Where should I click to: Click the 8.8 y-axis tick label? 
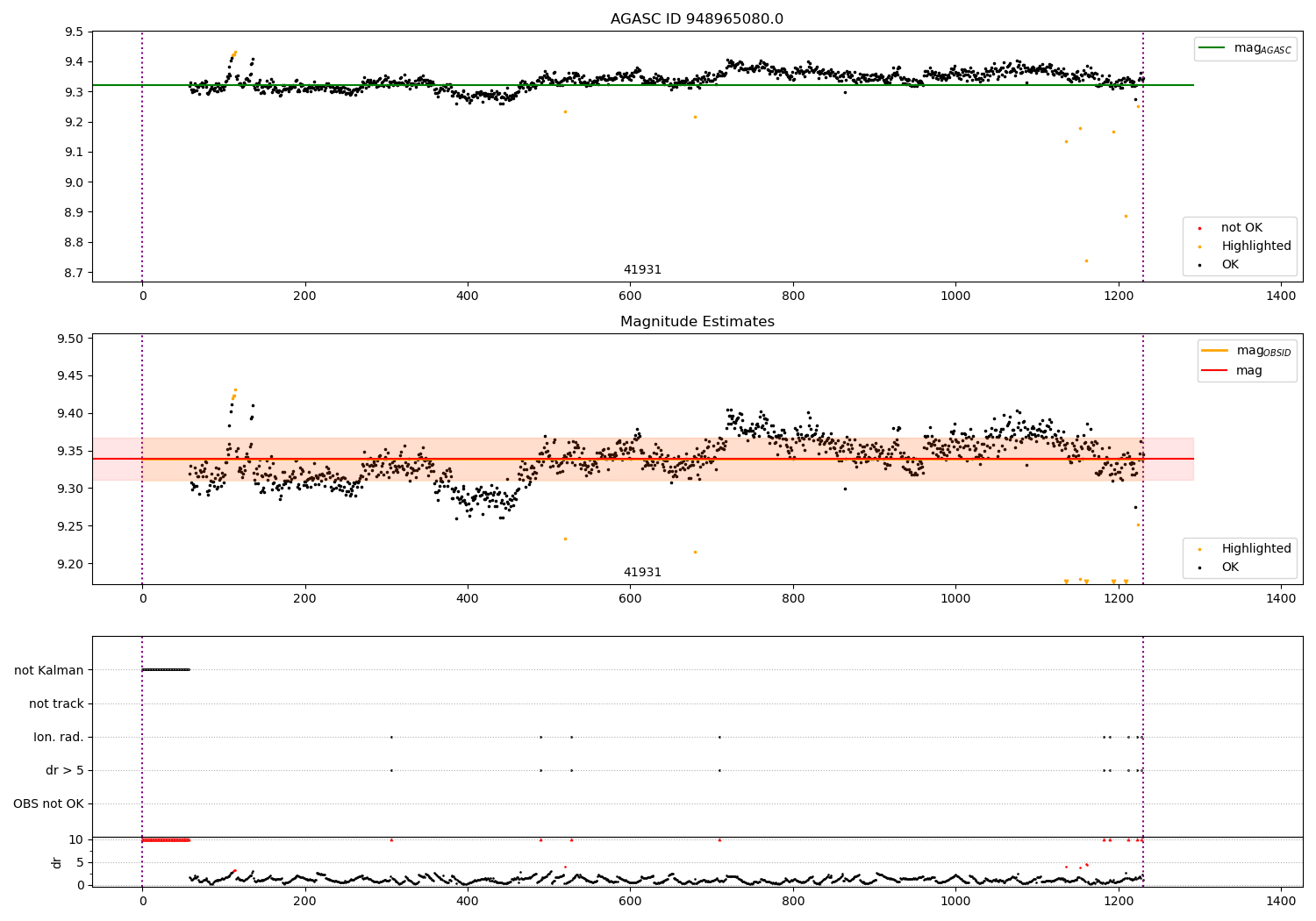75,243
